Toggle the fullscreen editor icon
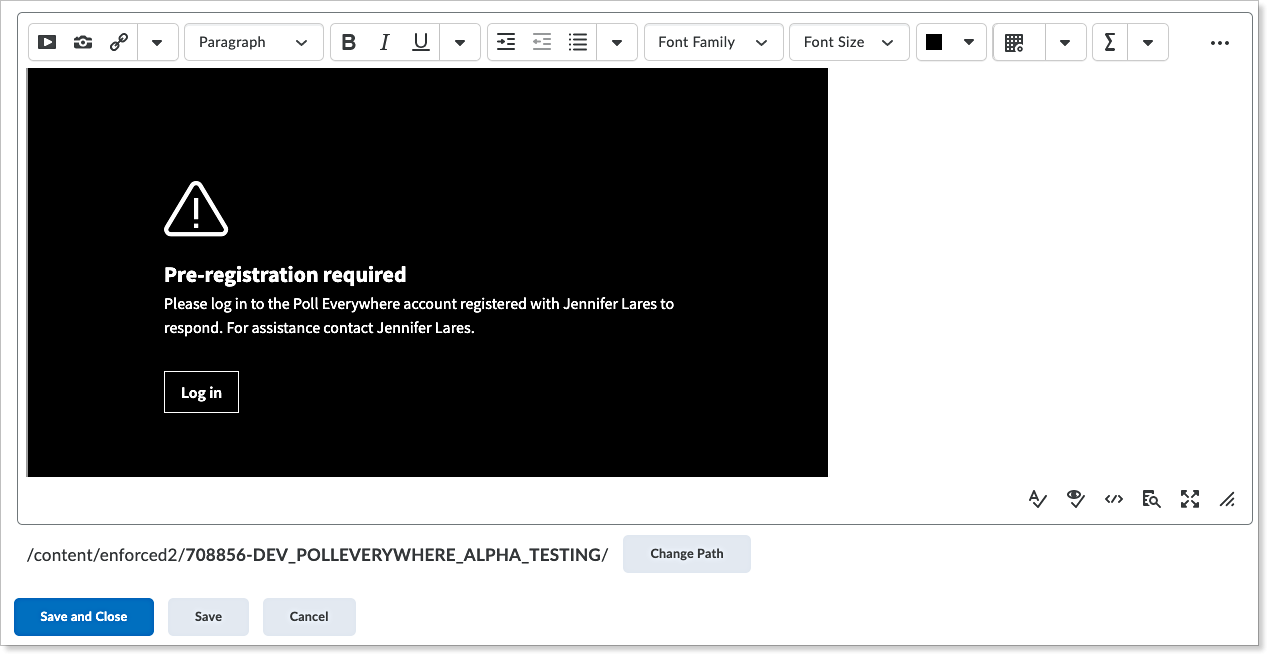1269x656 pixels. tap(1190, 499)
